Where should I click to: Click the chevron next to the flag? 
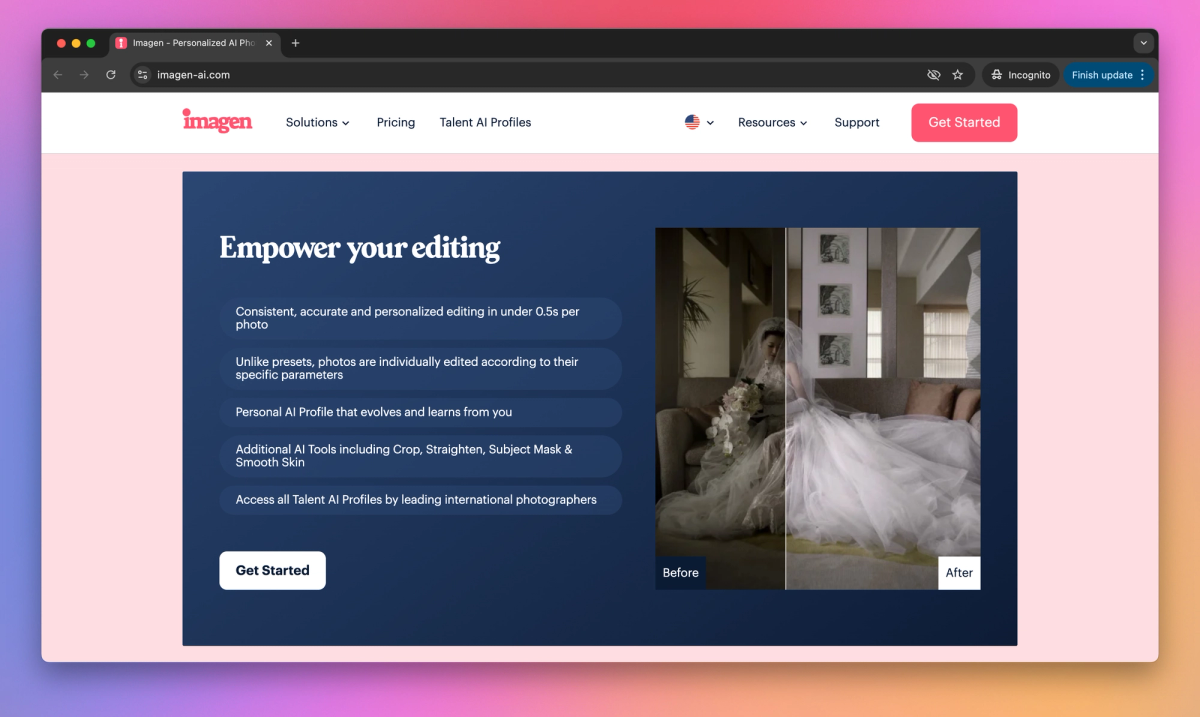pyautogui.click(x=710, y=123)
